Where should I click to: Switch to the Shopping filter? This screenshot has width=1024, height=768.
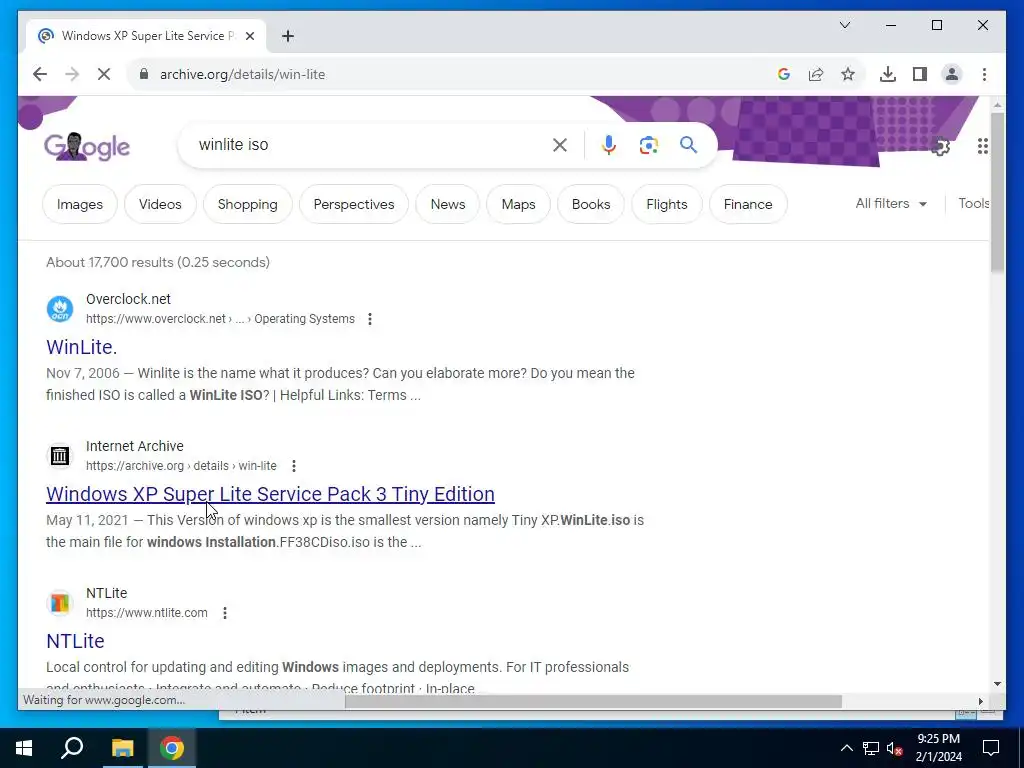pos(248,204)
